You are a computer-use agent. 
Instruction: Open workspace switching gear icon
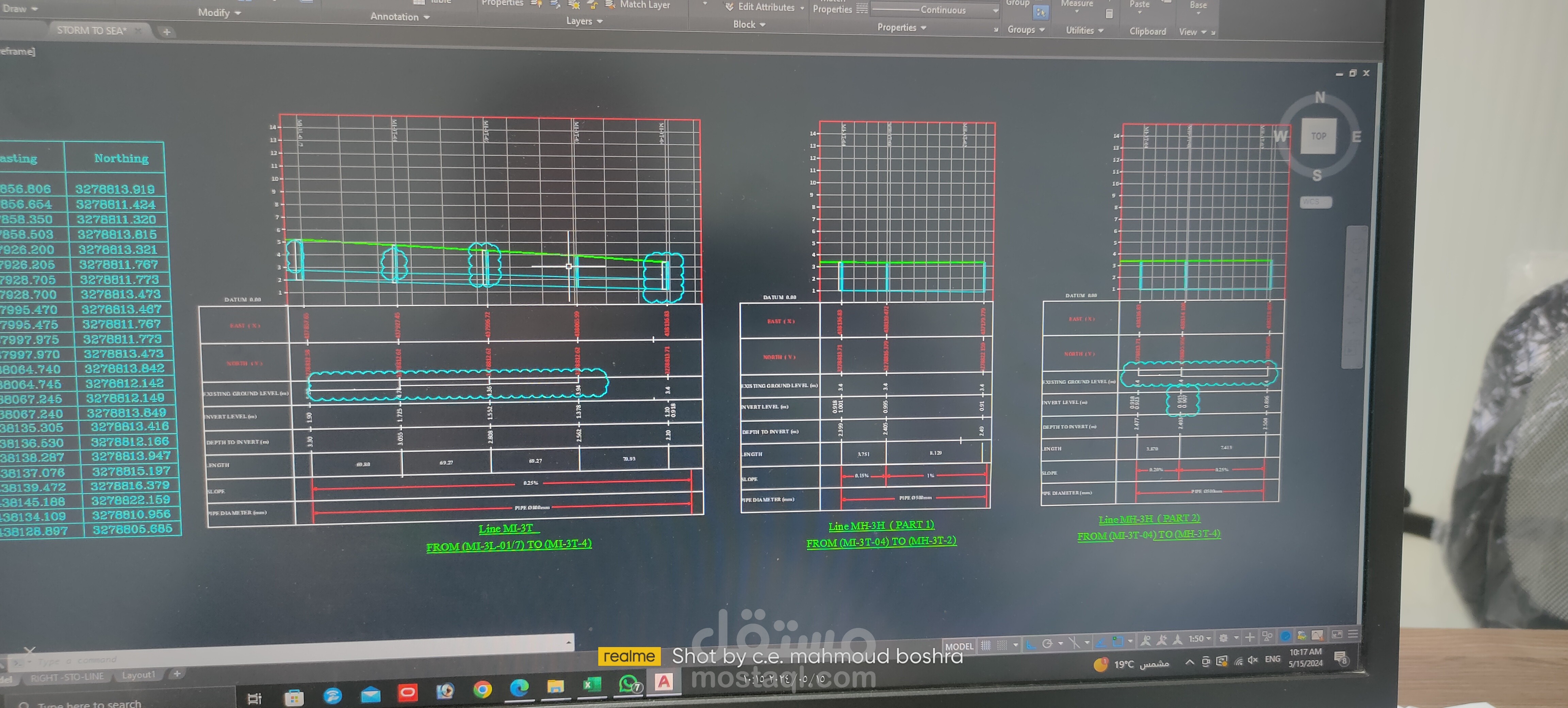pyautogui.click(x=1223, y=638)
